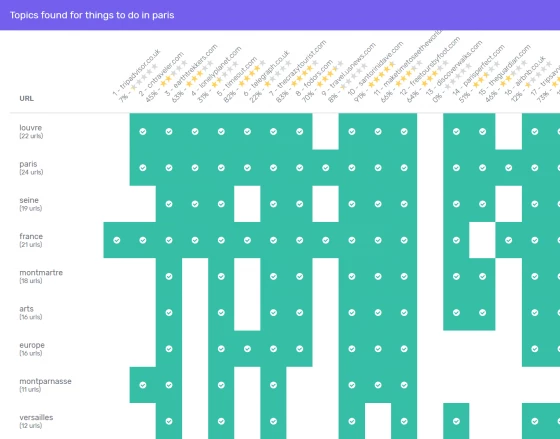Click the empty seine cell for telegraph.co.uk
560x439 pixels.
pyautogui.click(x=247, y=204)
